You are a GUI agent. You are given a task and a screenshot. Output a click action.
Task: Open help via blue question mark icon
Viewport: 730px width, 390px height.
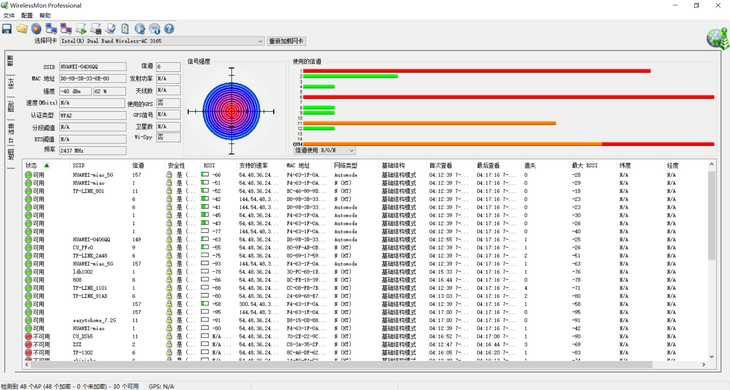point(169,29)
